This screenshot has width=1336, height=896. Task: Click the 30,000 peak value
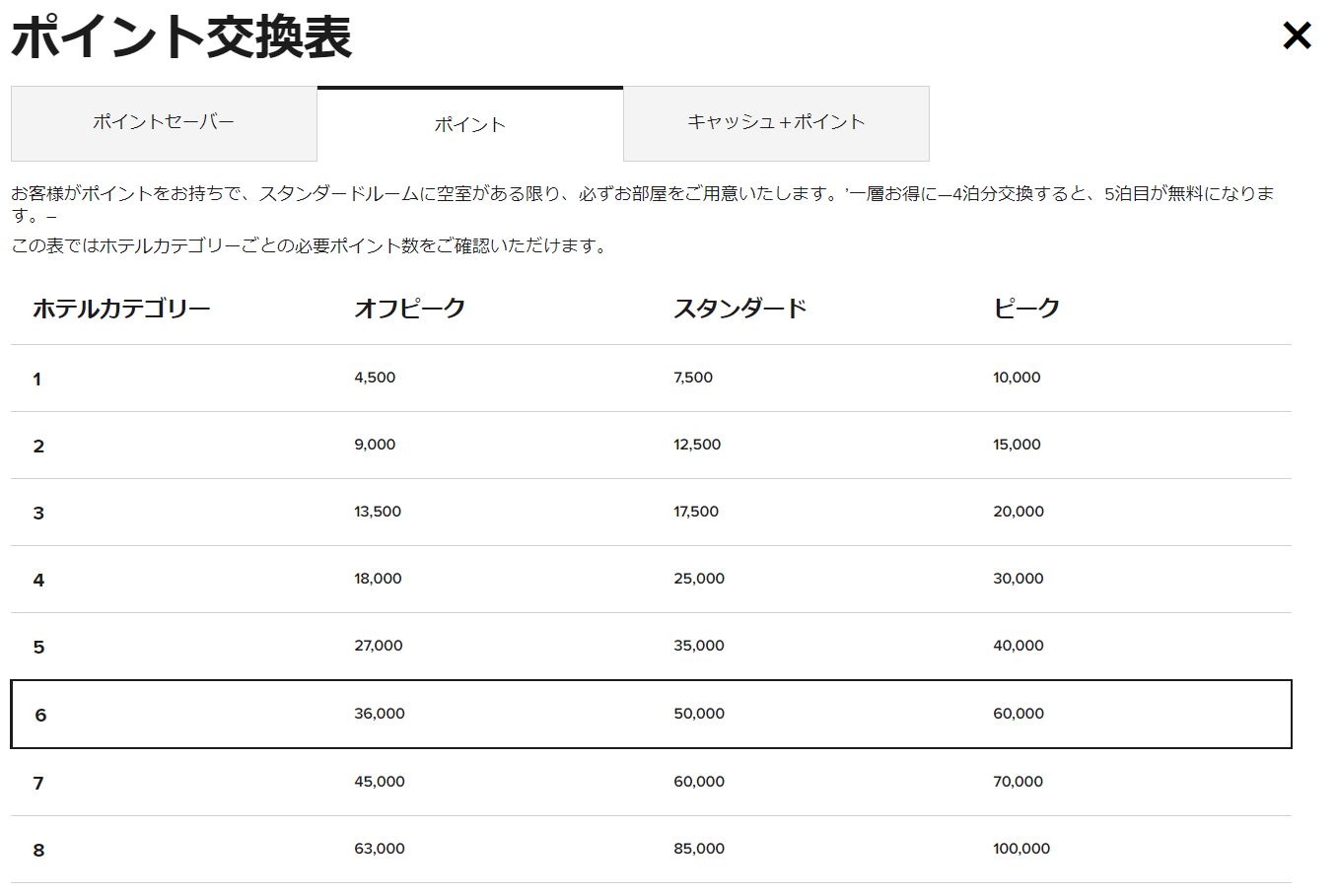[1019, 579]
